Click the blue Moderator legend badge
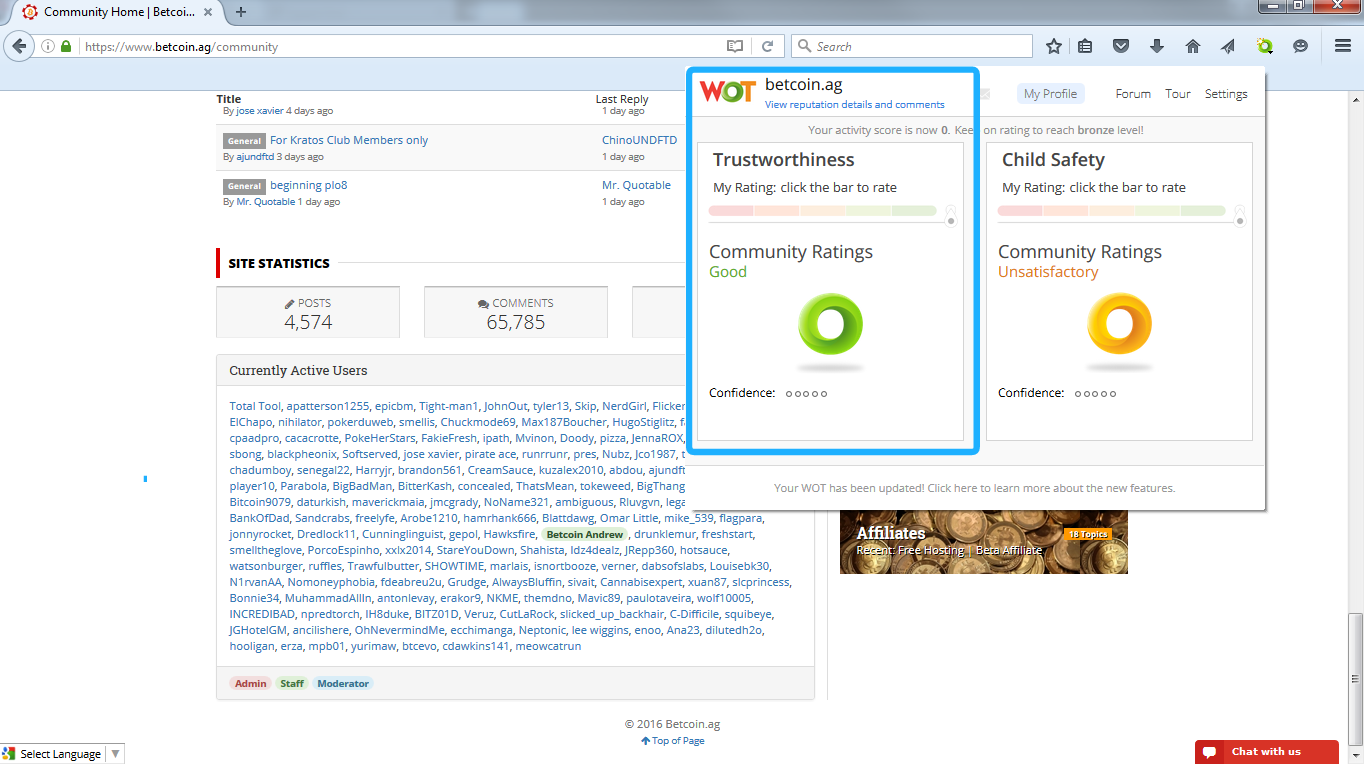Viewport: 1364px width, 764px height. pyautogui.click(x=343, y=684)
